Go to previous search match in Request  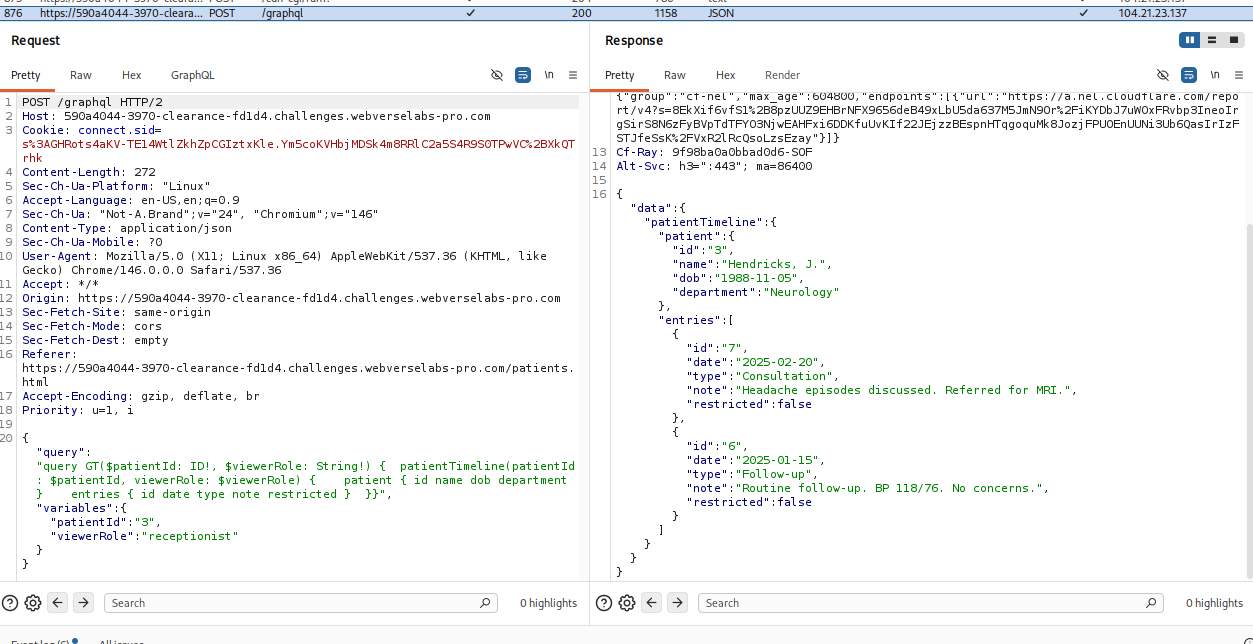[58, 603]
